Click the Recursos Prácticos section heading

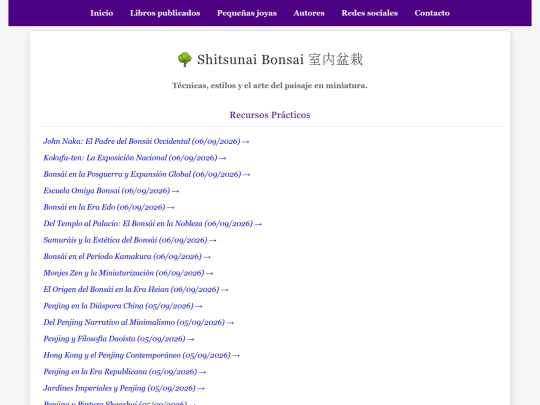270,115
